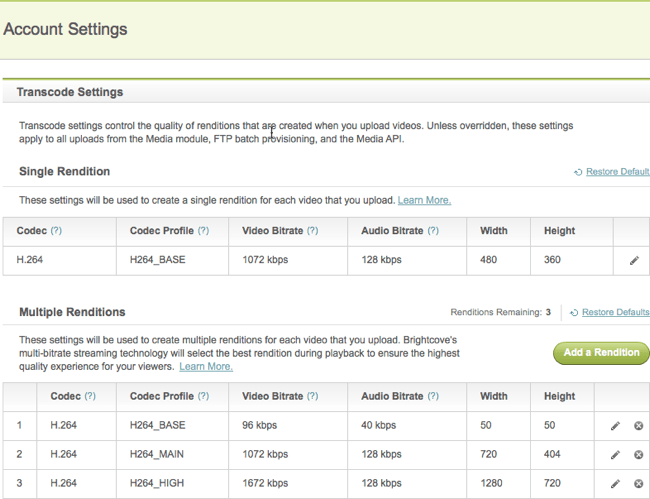This screenshot has width=650, height=499.
Task: Click the 480 width value in Single Rendition
Action: [x=488, y=260]
